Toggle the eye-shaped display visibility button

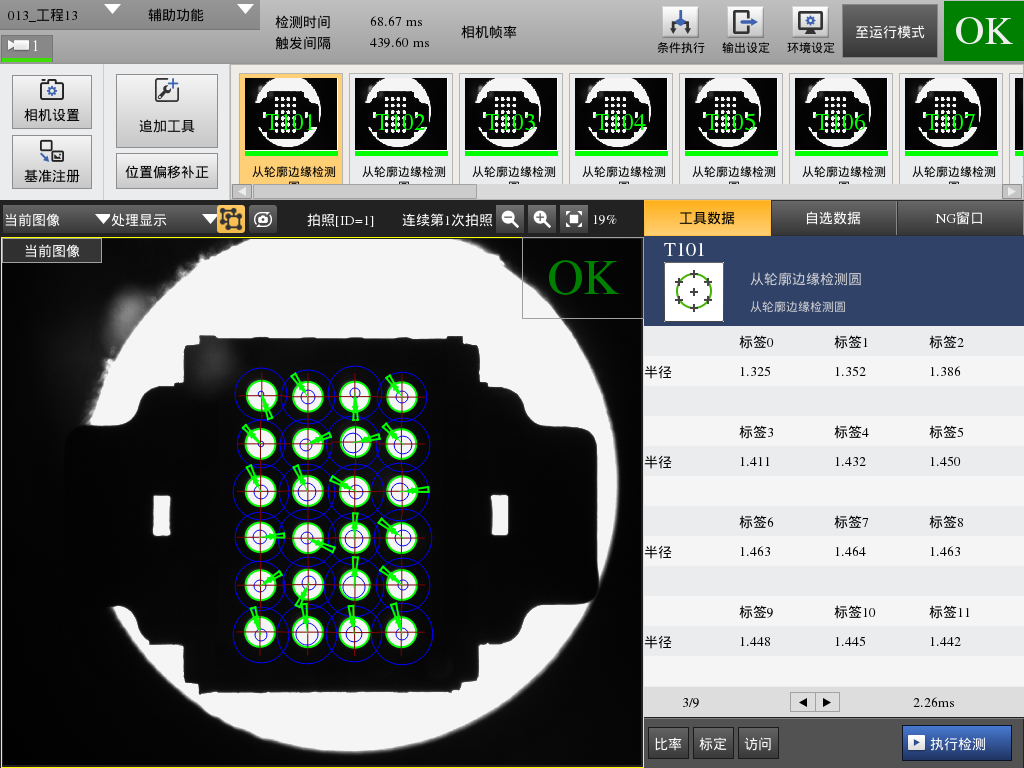[x=263, y=219]
